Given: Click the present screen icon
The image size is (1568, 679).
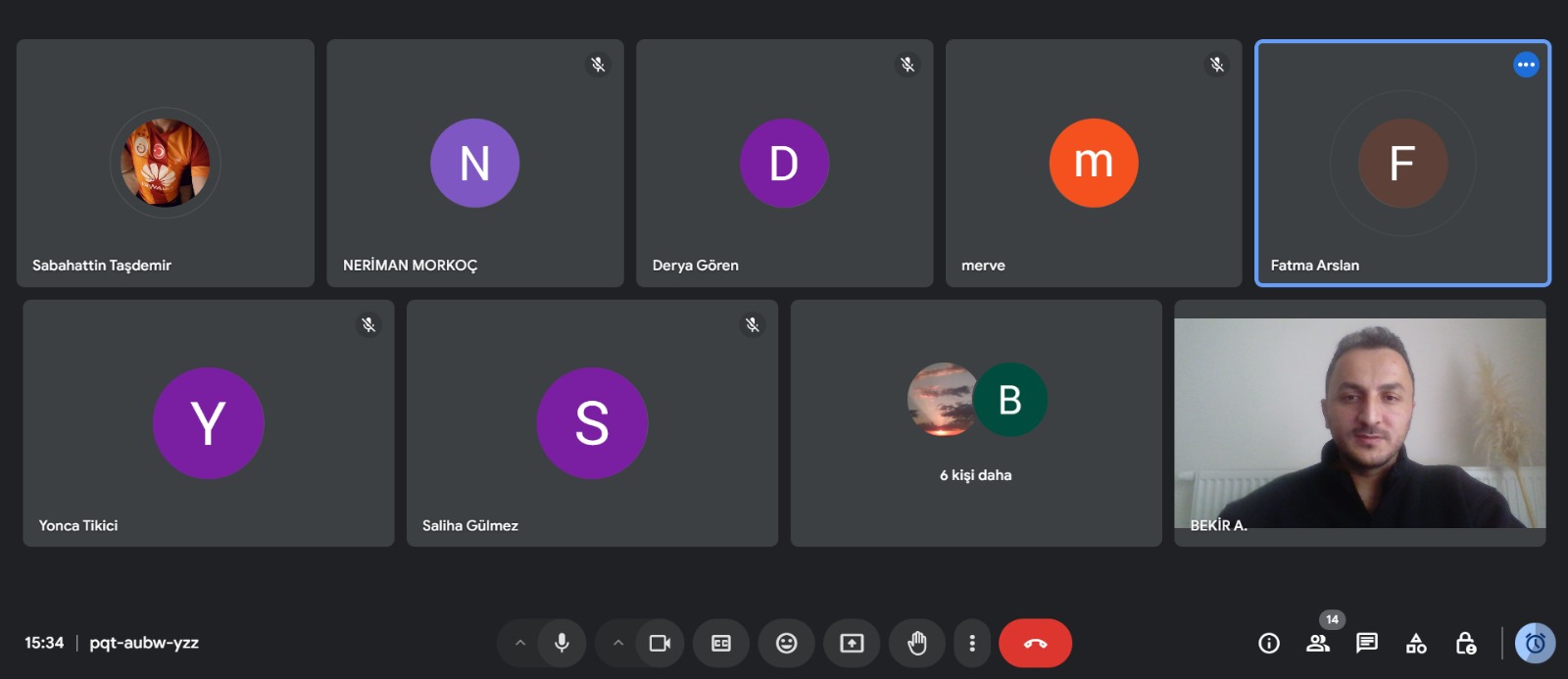Looking at the screenshot, I should point(852,643).
